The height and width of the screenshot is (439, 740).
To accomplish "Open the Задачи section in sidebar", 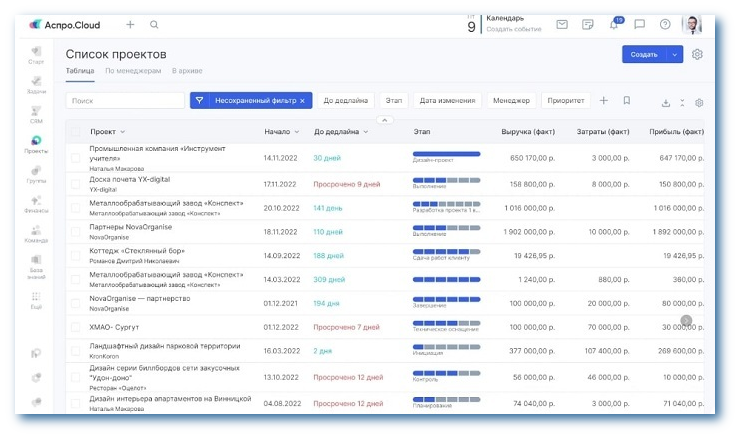I will tap(36, 80).
